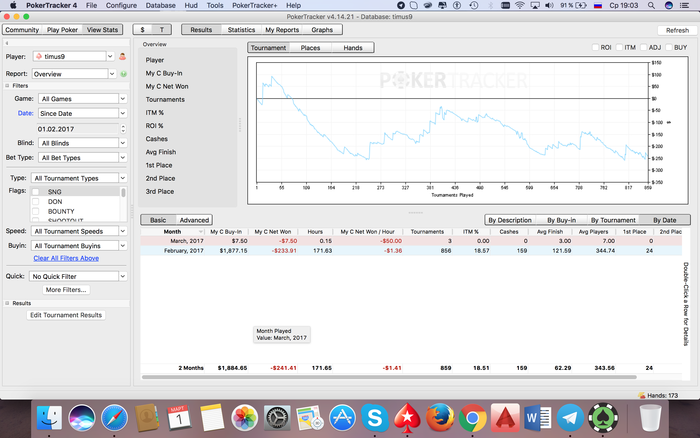Open the Player dropdown
This screenshot has width=700, height=438.
pos(110,56)
